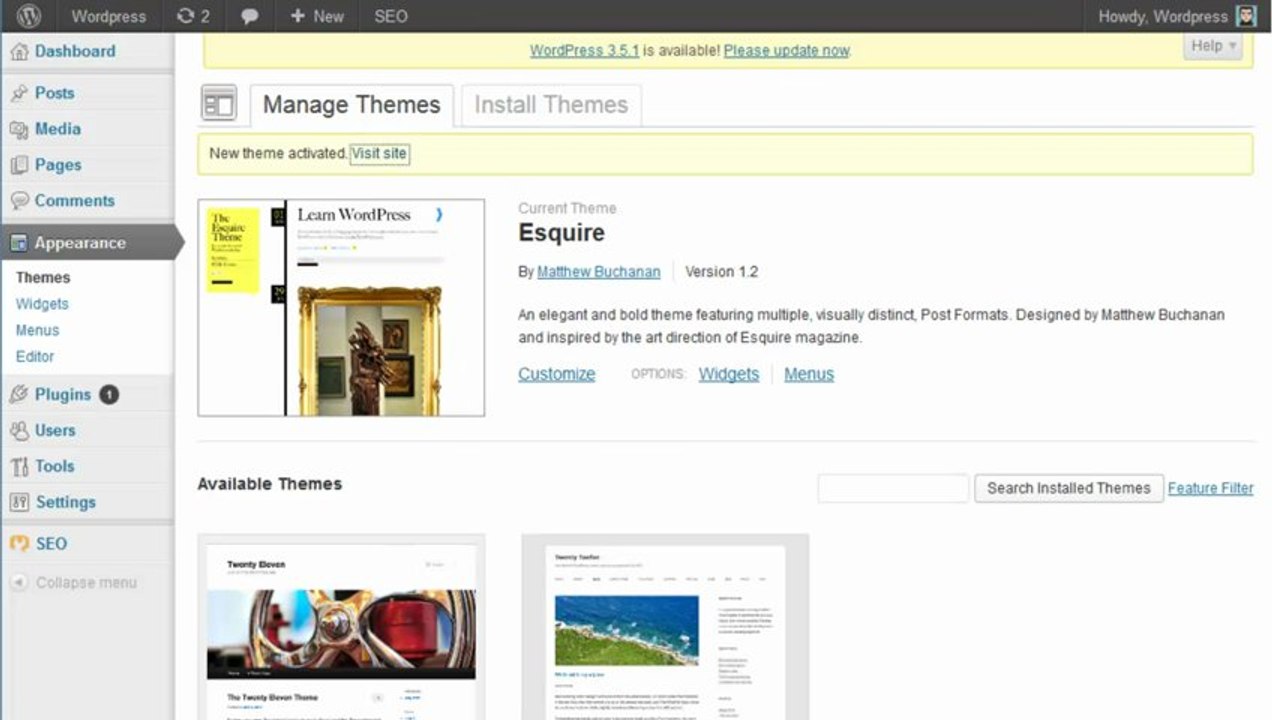The image size is (1272, 720).
Task: Open the Media menu label
Action: click(x=58, y=129)
